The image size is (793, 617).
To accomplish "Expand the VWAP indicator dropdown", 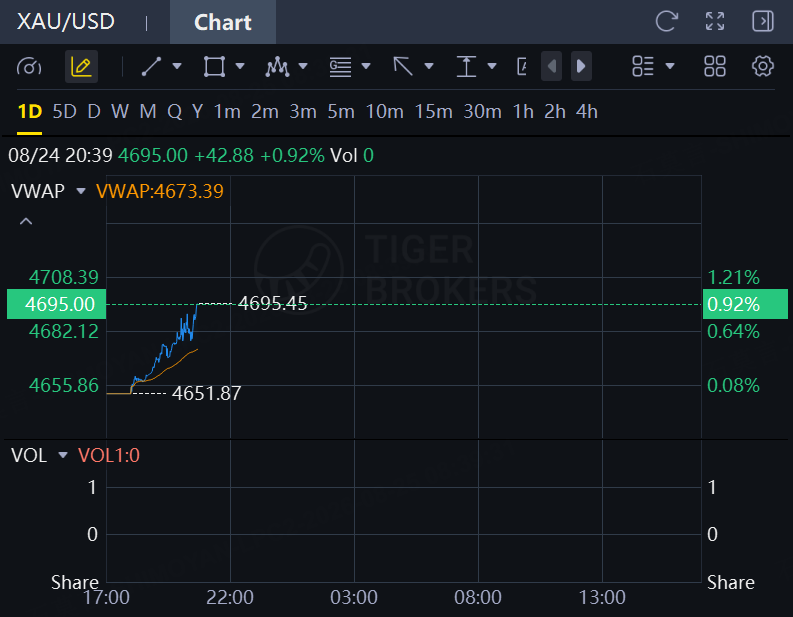I will click(81, 191).
